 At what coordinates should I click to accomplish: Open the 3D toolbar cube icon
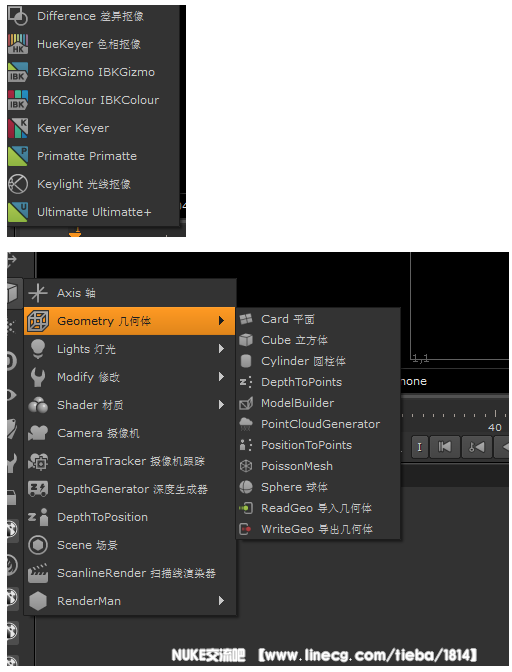13,293
